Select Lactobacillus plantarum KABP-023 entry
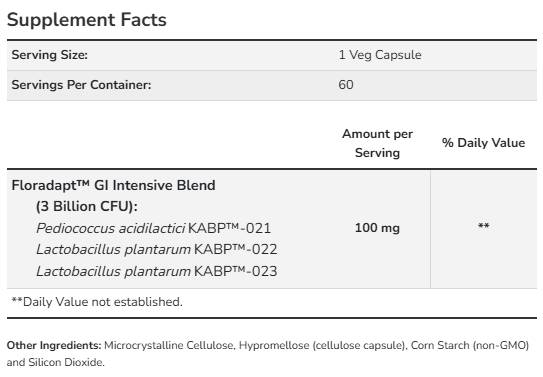This screenshot has width=543, height=377. 157,271
